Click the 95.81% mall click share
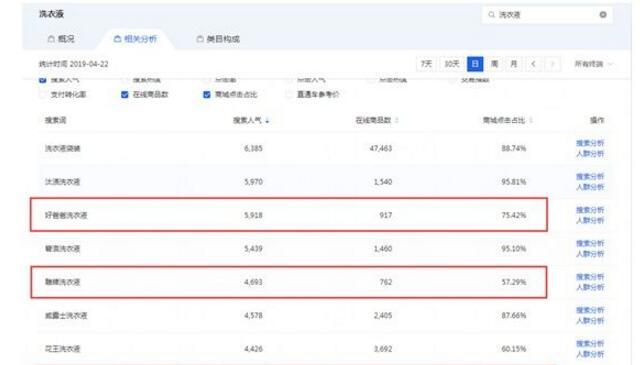Viewport: 640px width, 365px height. (x=514, y=182)
